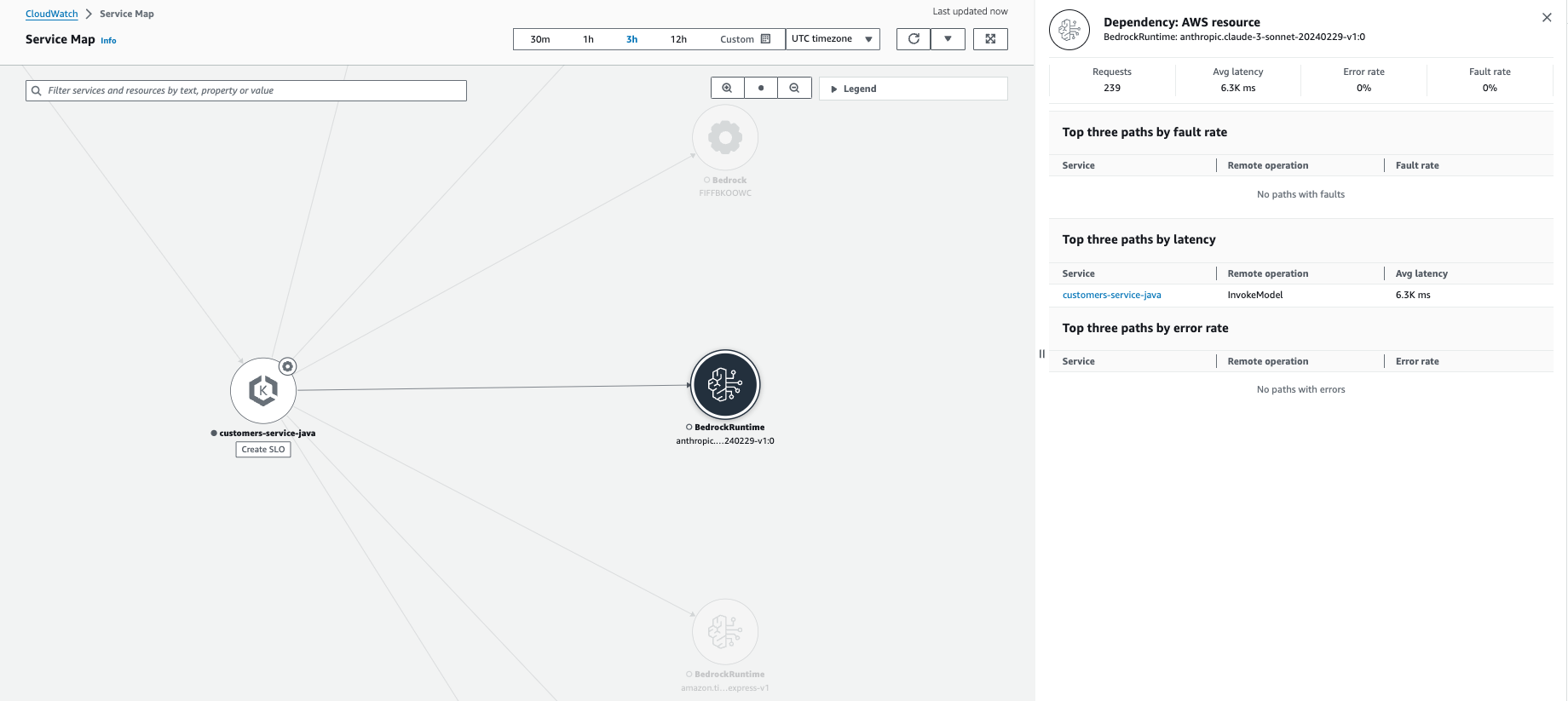Reset map zoom with center dot button
Viewport: 1568px width, 701px height.
(x=761, y=88)
